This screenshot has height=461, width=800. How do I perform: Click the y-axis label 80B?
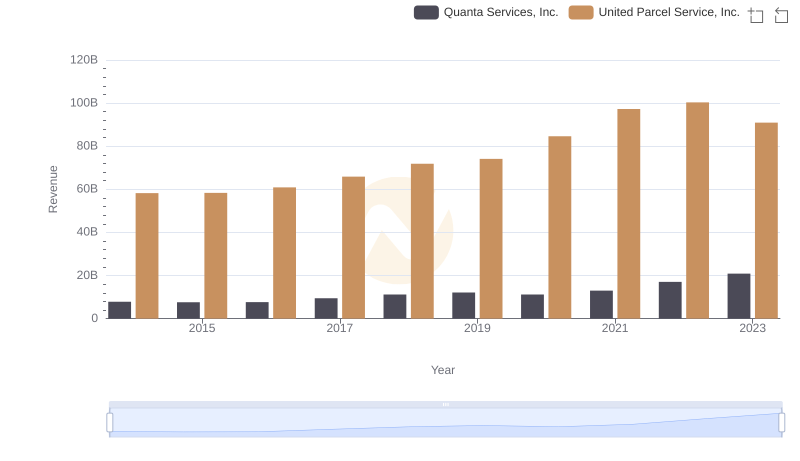(x=87, y=146)
